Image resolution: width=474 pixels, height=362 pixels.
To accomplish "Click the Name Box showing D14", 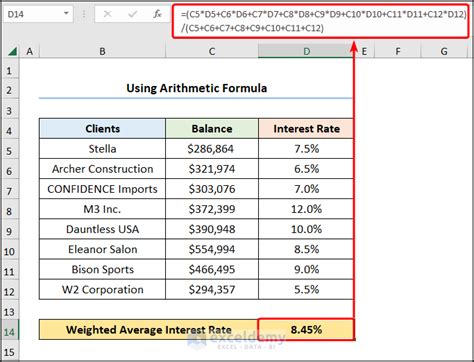I will pos(33,14).
